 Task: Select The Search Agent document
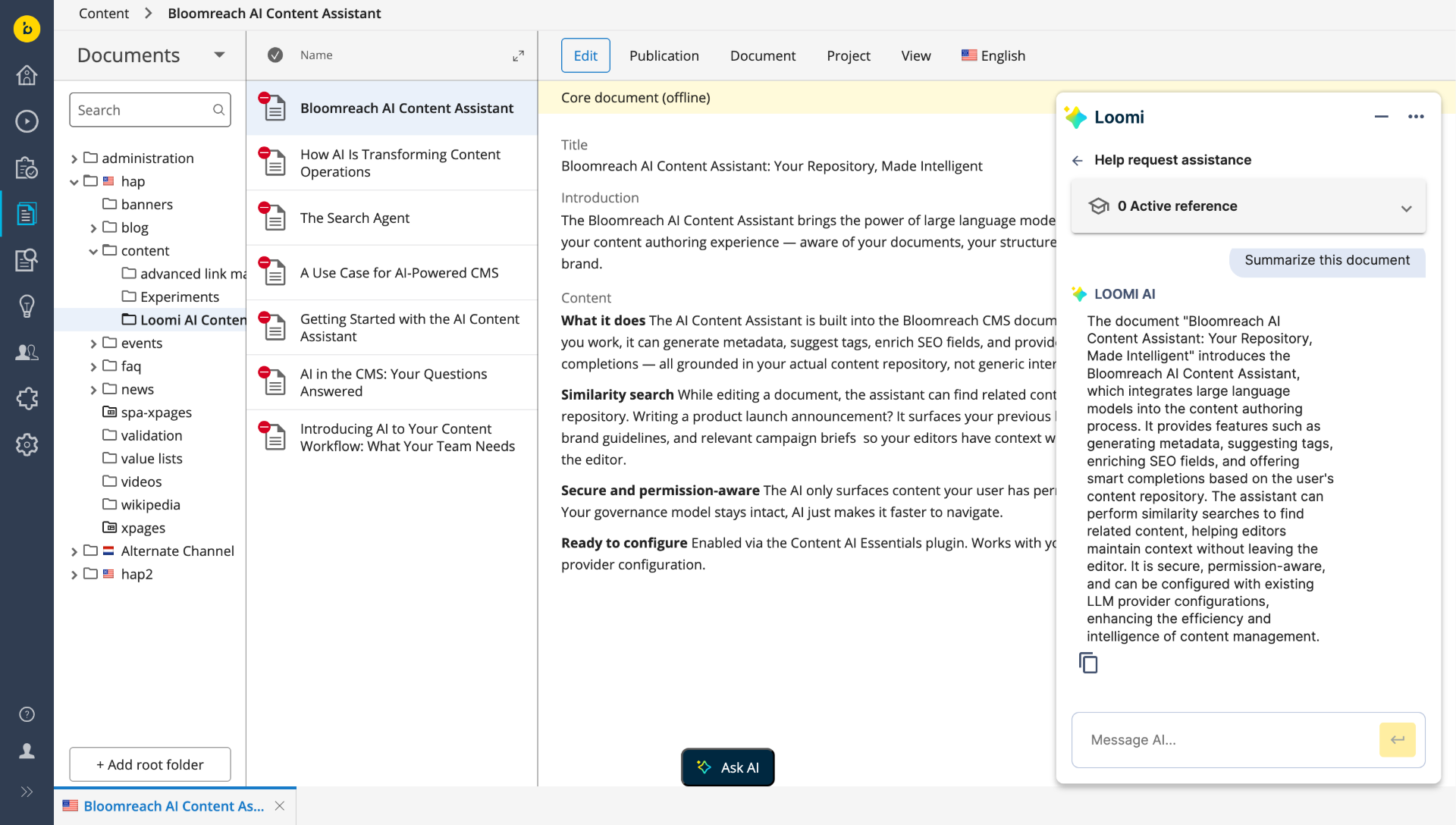(x=354, y=218)
